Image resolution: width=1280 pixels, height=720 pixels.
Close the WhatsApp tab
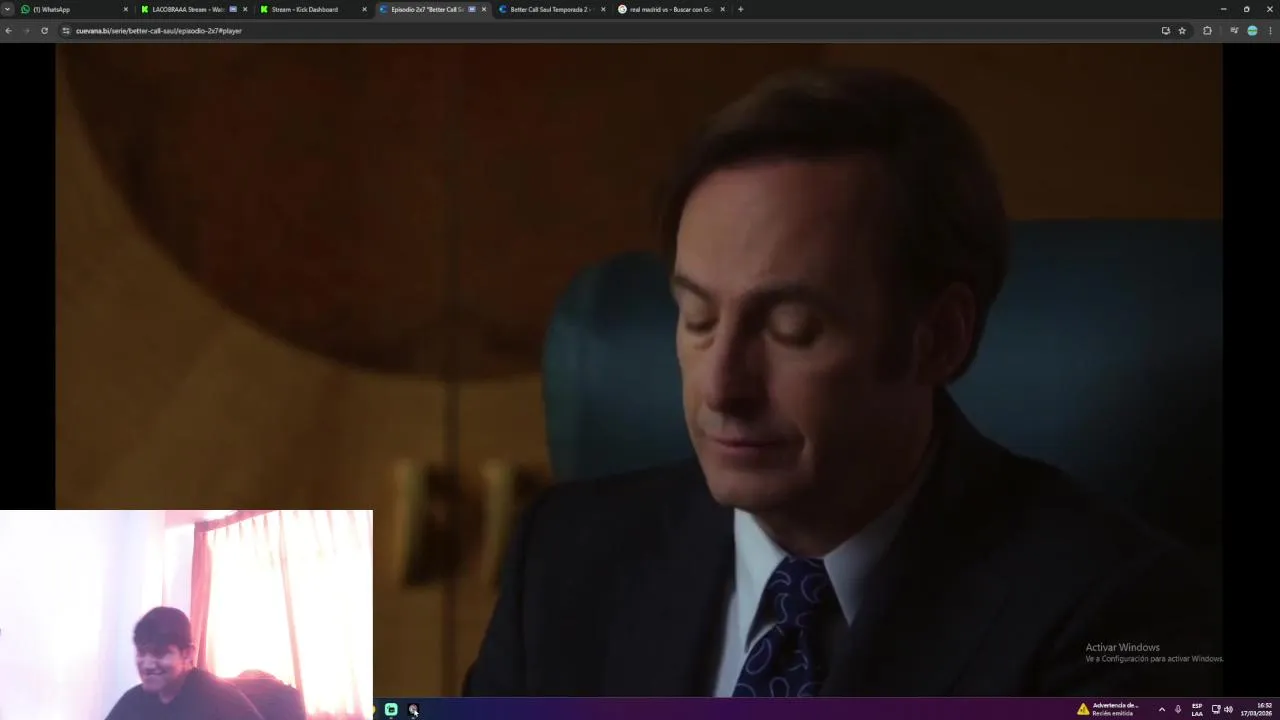point(126,9)
